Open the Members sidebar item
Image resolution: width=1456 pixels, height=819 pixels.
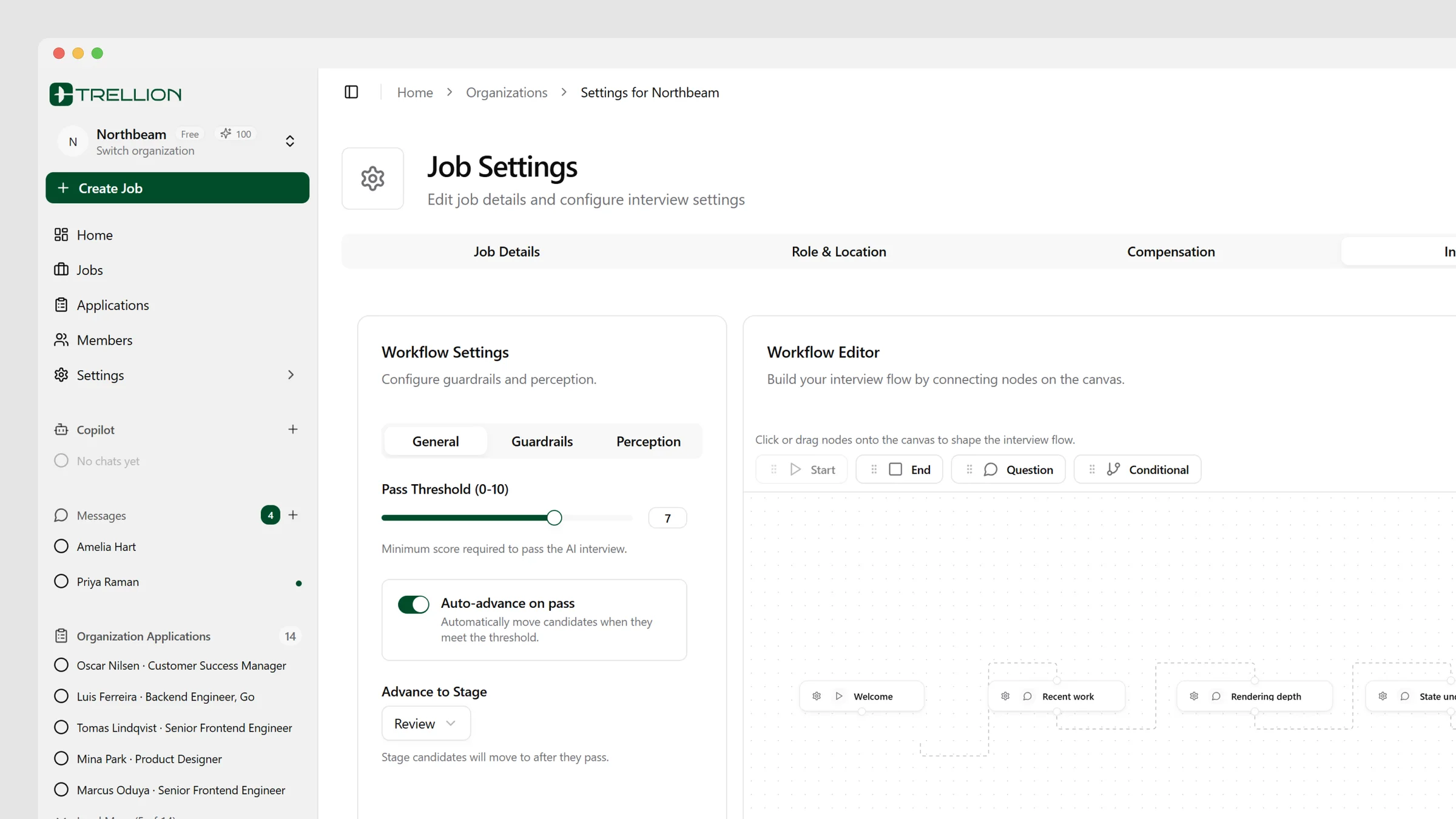point(177,340)
